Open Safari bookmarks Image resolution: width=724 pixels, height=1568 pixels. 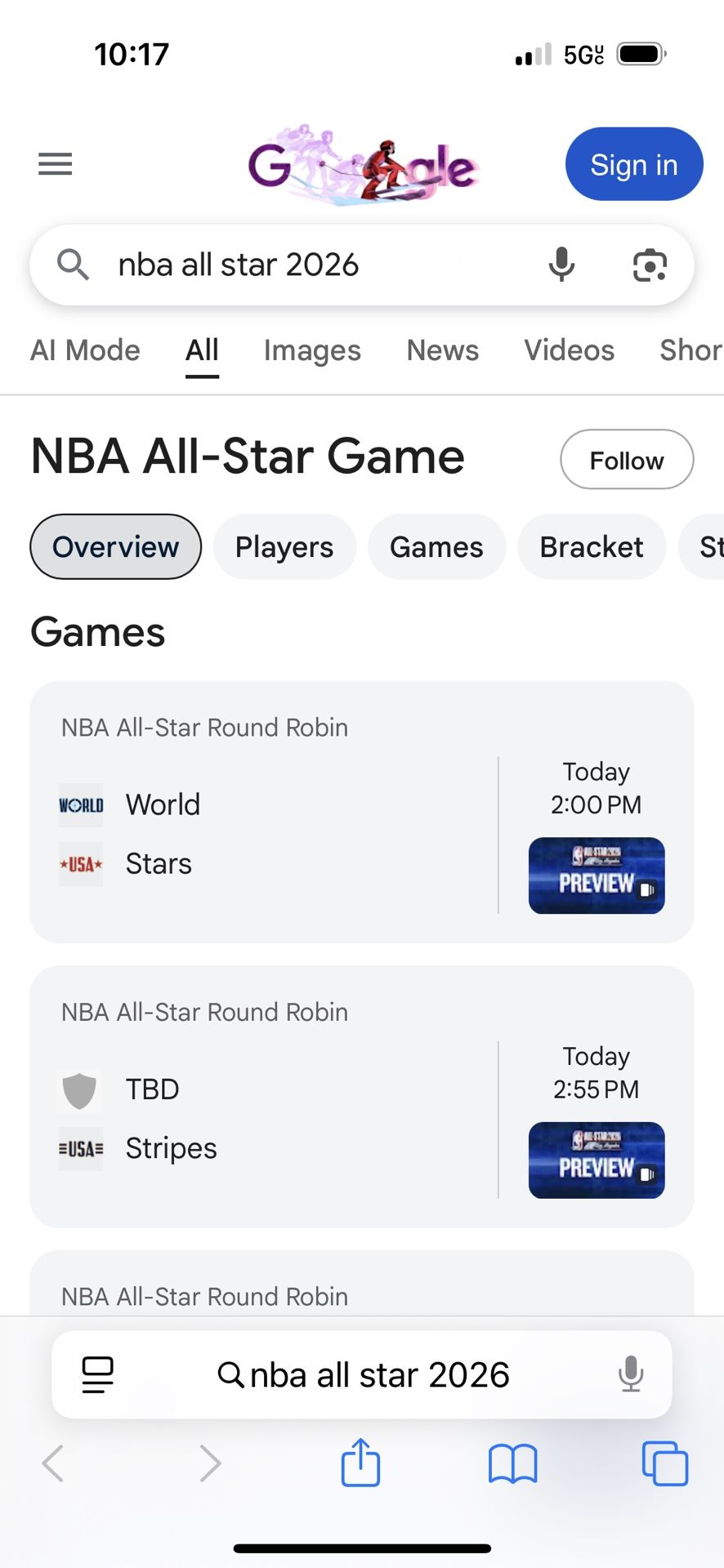512,1463
